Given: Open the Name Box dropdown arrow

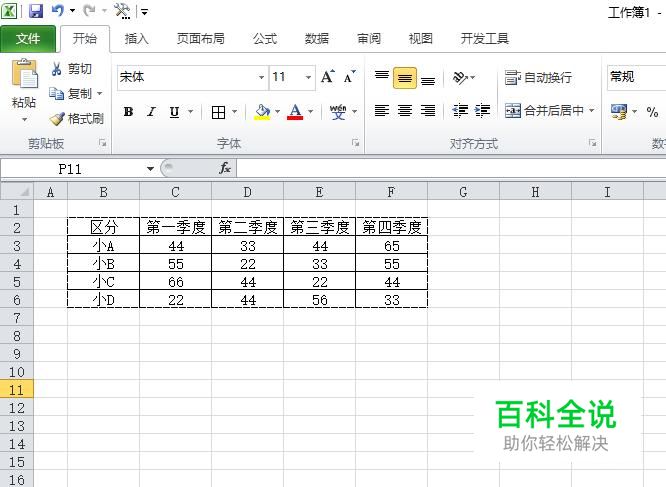Looking at the screenshot, I should [x=150, y=169].
